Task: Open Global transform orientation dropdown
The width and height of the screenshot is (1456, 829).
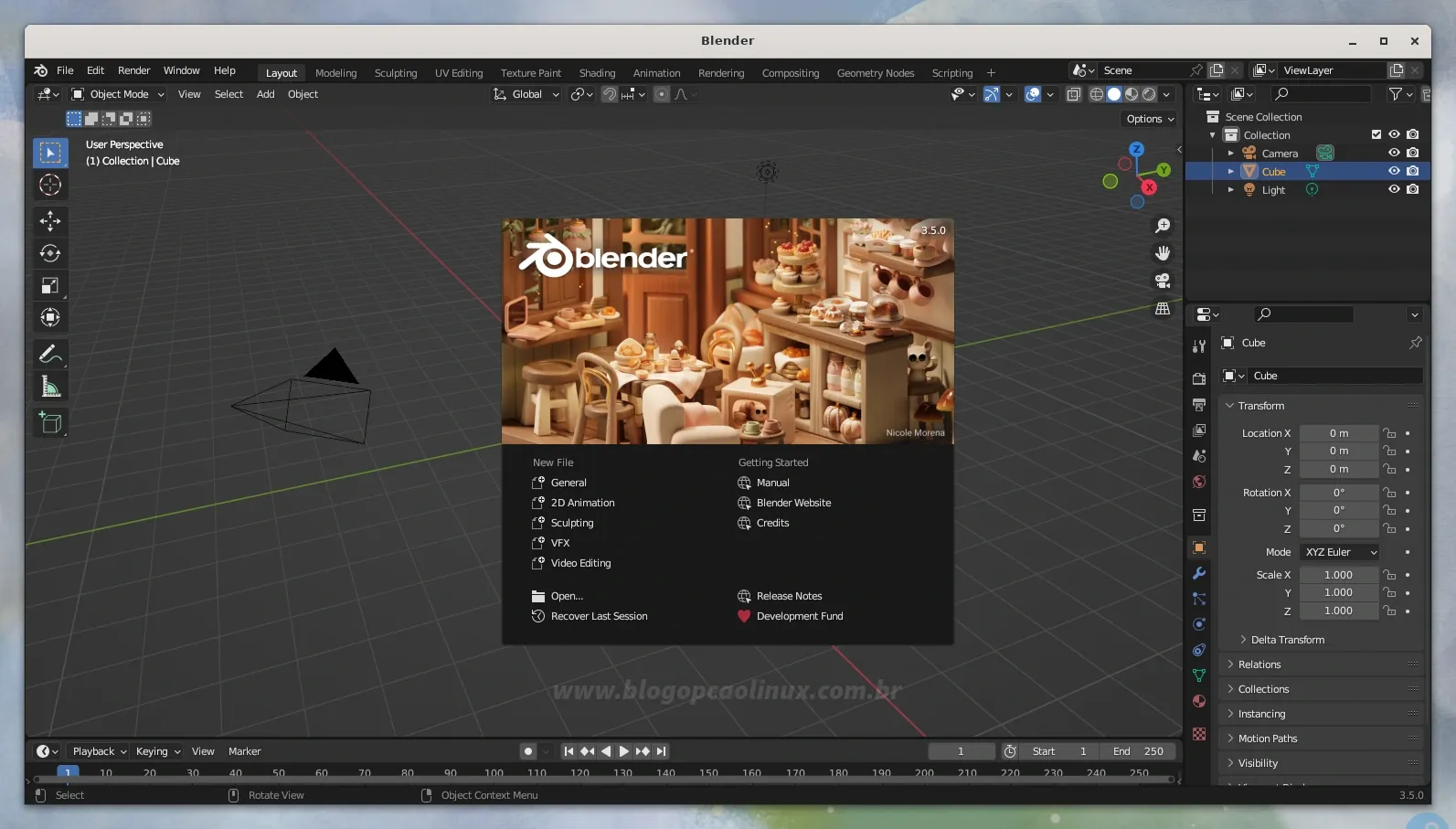Action: (526, 94)
